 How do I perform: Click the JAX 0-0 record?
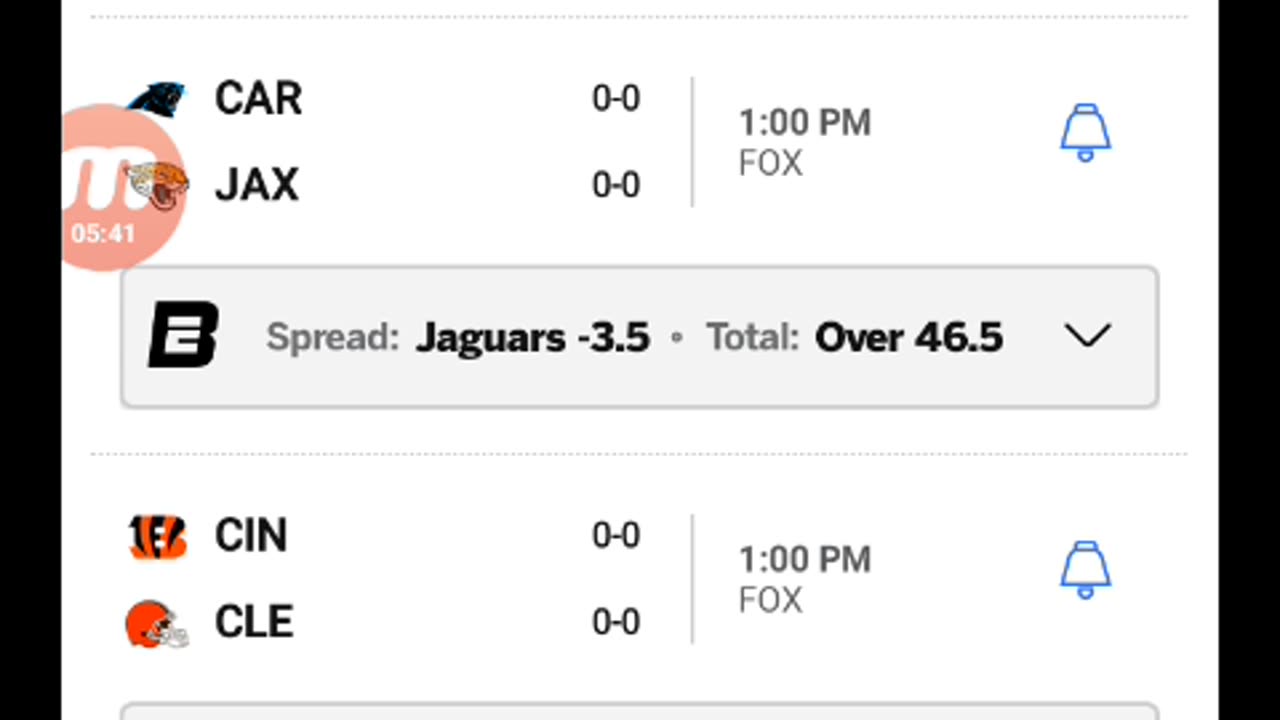click(616, 186)
